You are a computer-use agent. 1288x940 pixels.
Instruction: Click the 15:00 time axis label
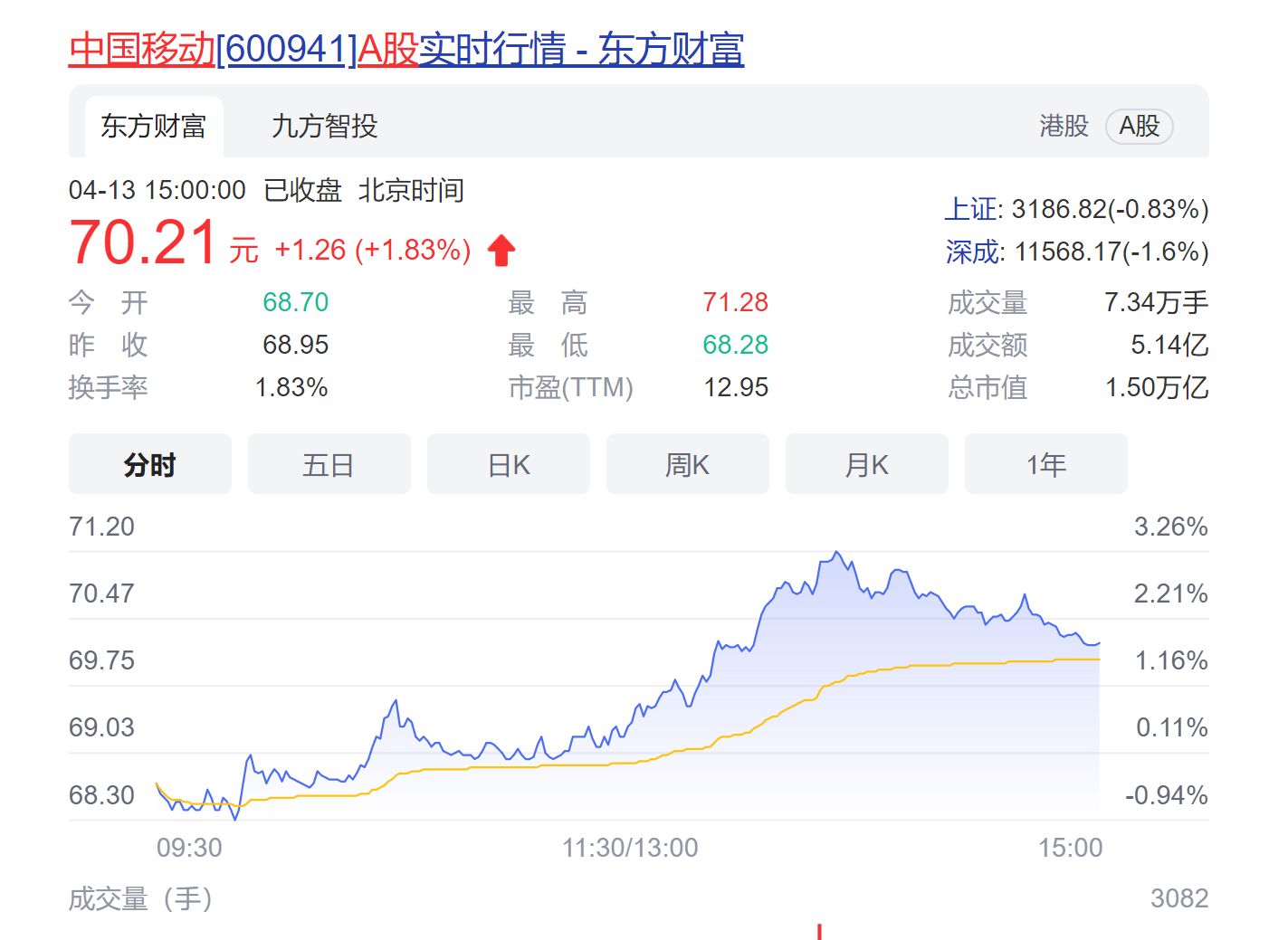(x=1071, y=848)
